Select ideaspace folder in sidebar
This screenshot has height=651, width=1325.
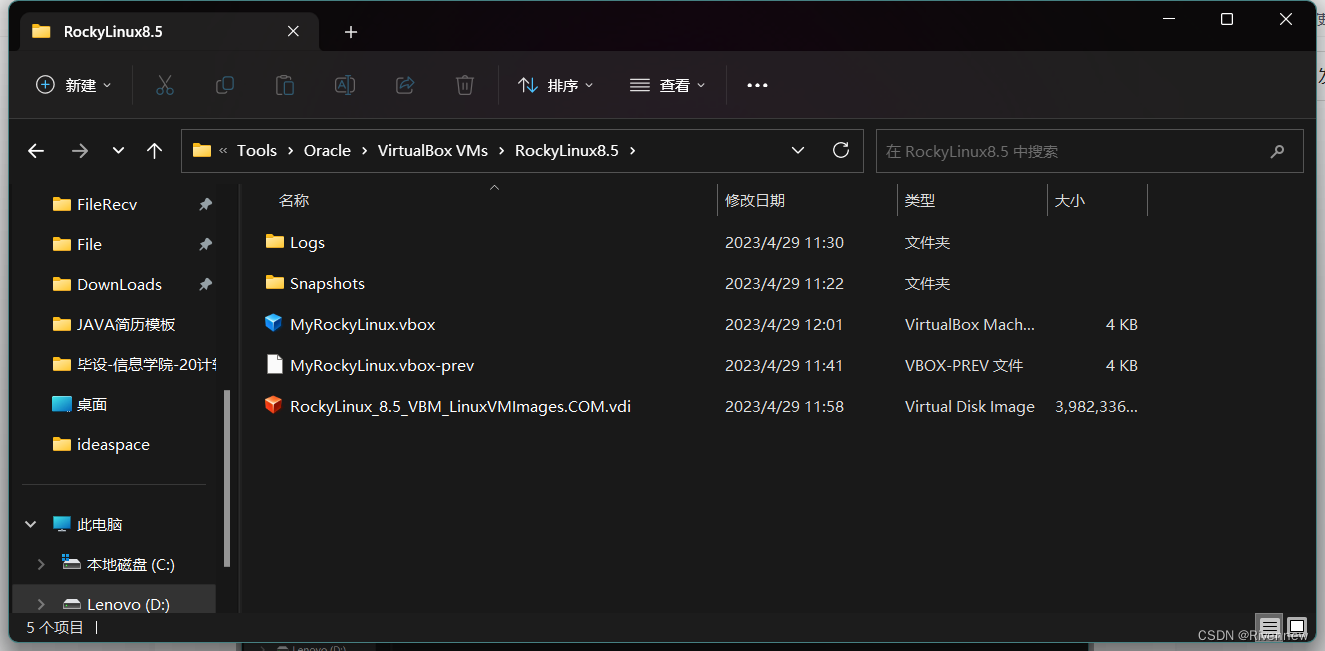coord(113,444)
